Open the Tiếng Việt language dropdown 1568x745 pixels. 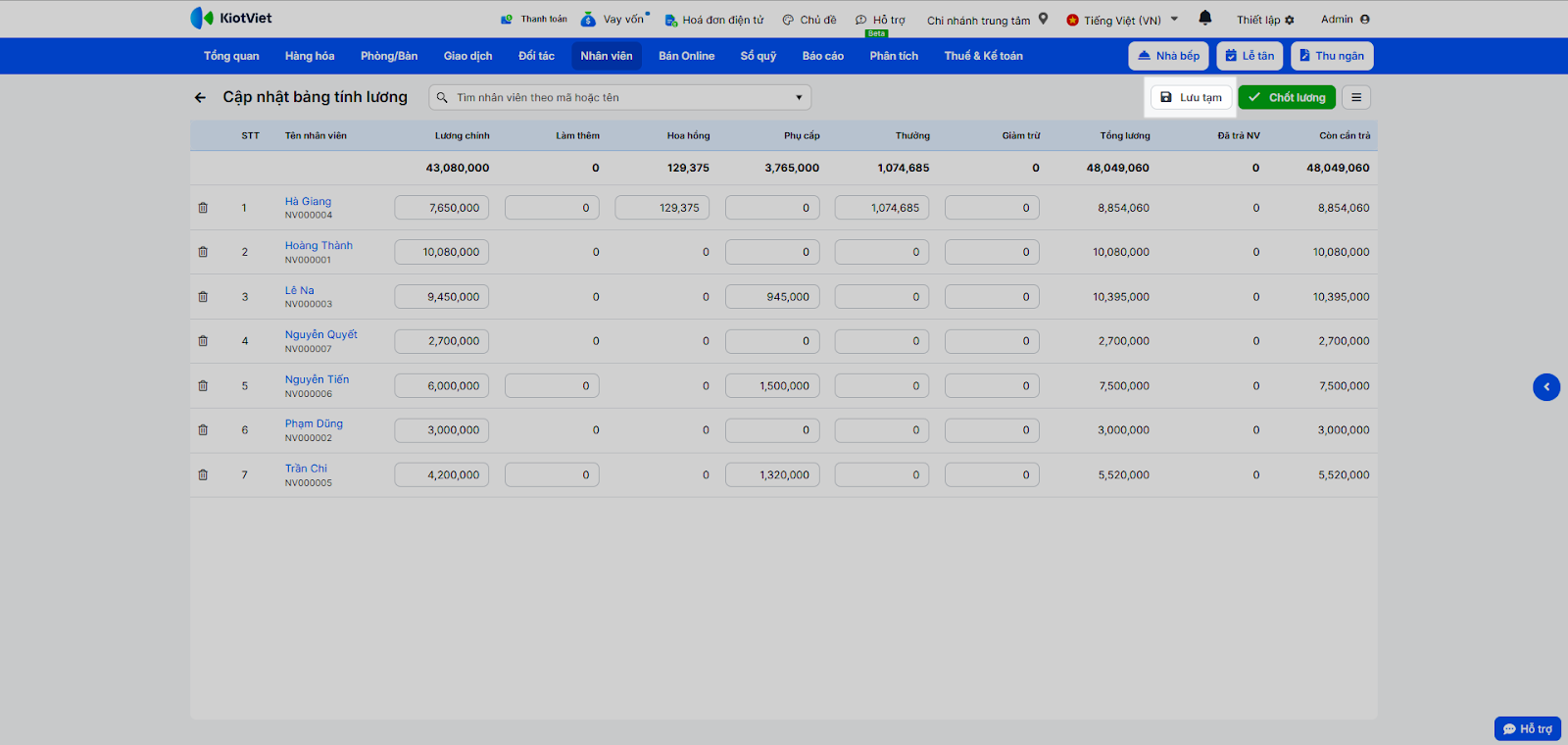[x=1122, y=20]
